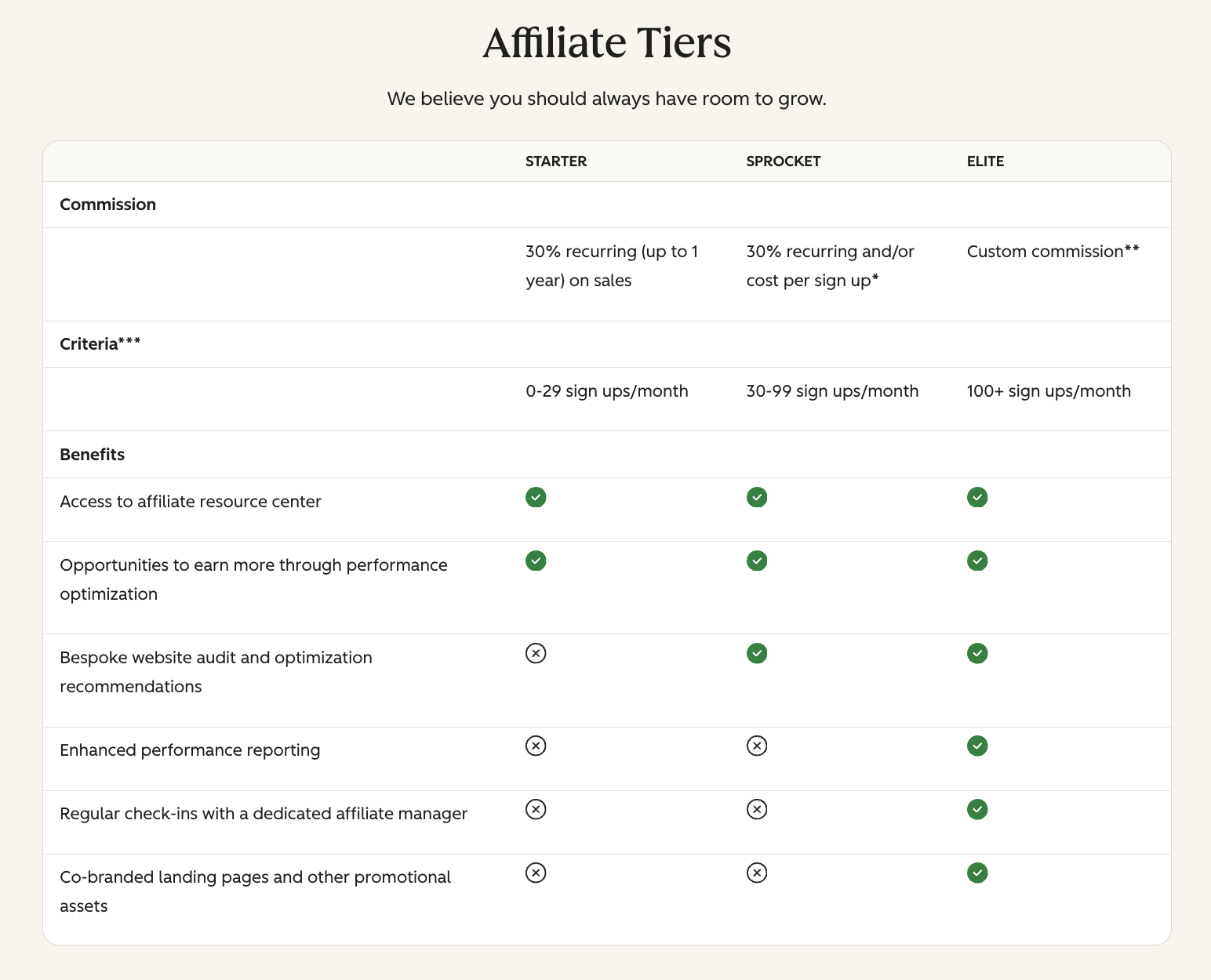
Task: Click Sprocket checkmark for bespoke website audit
Action: pyautogui.click(x=757, y=653)
